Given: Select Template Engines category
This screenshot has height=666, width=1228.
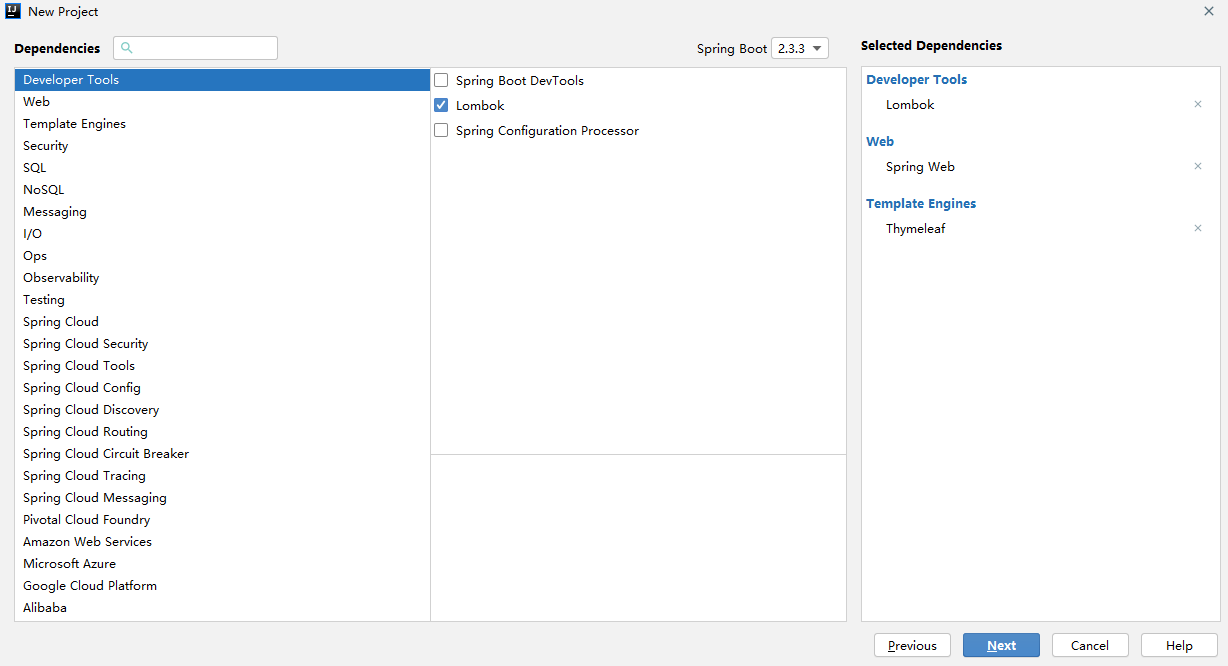Looking at the screenshot, I should point(222,124).
